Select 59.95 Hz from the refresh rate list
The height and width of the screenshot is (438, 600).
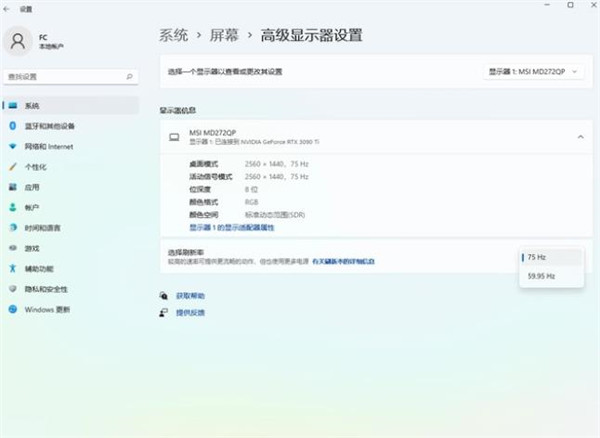point(541,276)
